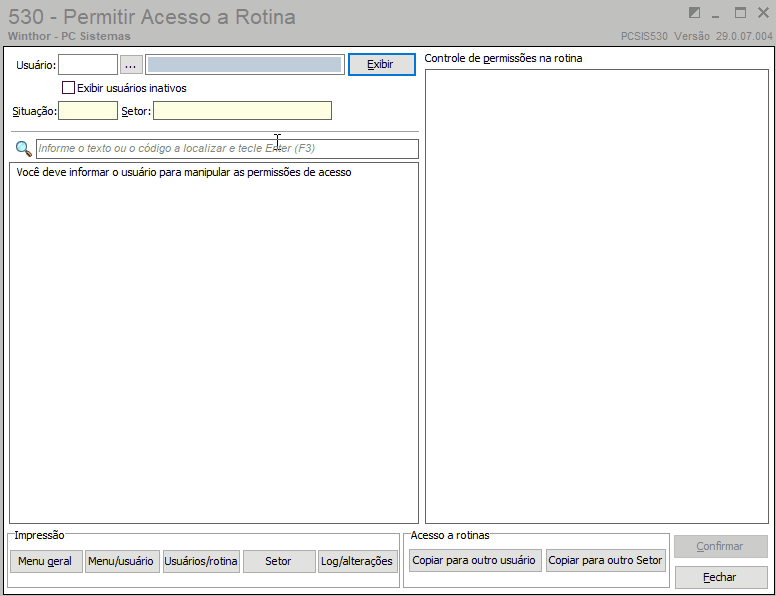Viewport: 776px width, 596px height.
Task: Click the magnifier search icon
Action: pos(24,149)
